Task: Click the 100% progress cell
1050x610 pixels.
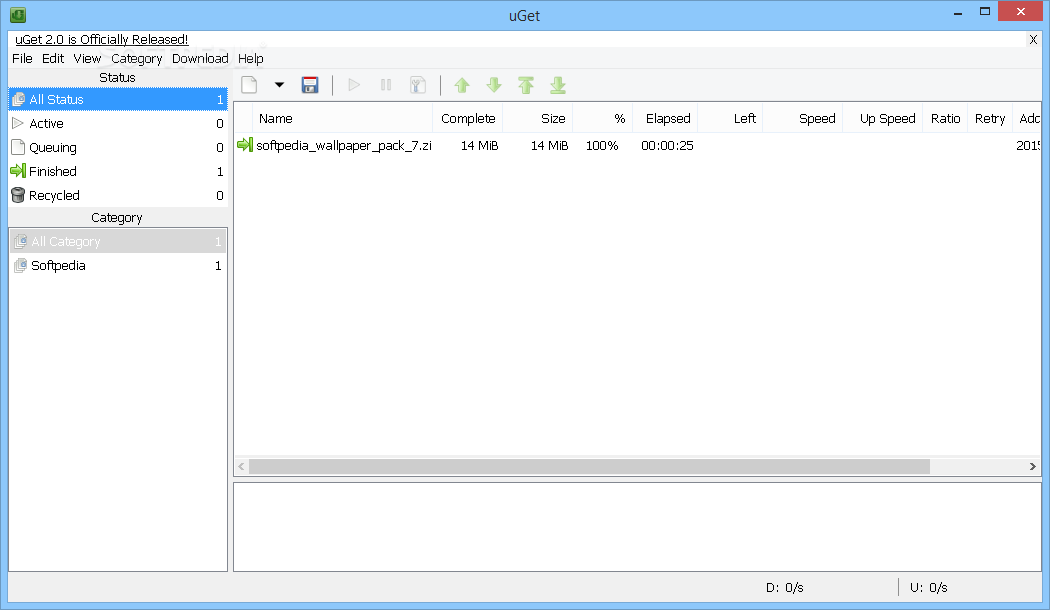Action: [x=602, y=145]
